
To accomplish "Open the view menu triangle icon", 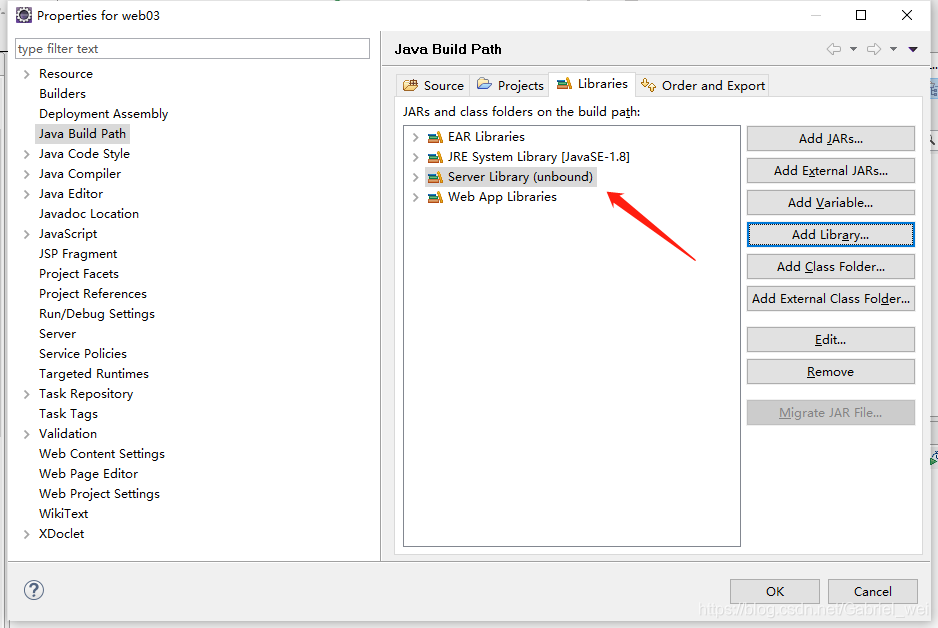I will (x=913, y=49).
